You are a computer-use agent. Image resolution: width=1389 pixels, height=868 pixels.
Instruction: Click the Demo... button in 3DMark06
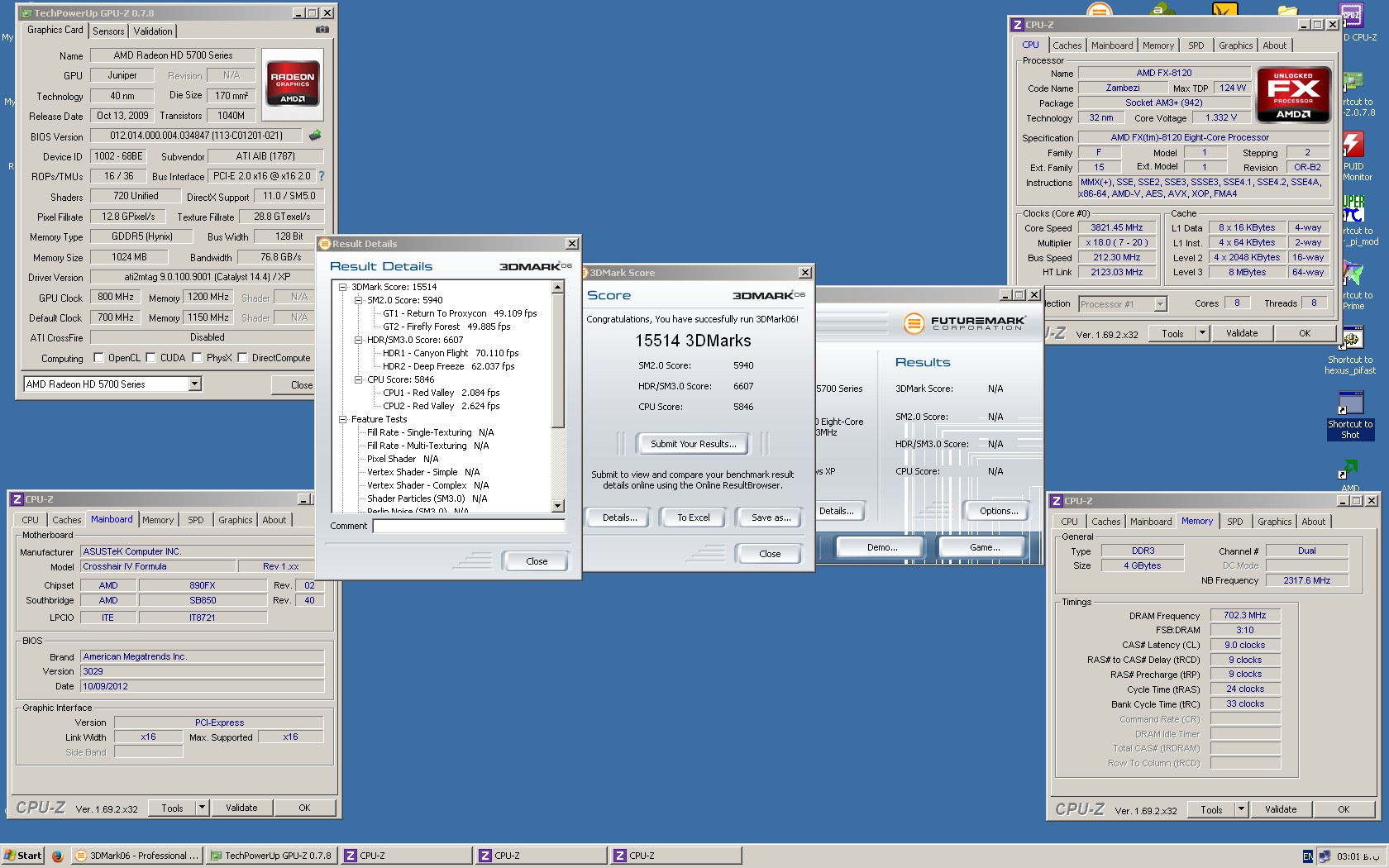click(x=882, y=547)
